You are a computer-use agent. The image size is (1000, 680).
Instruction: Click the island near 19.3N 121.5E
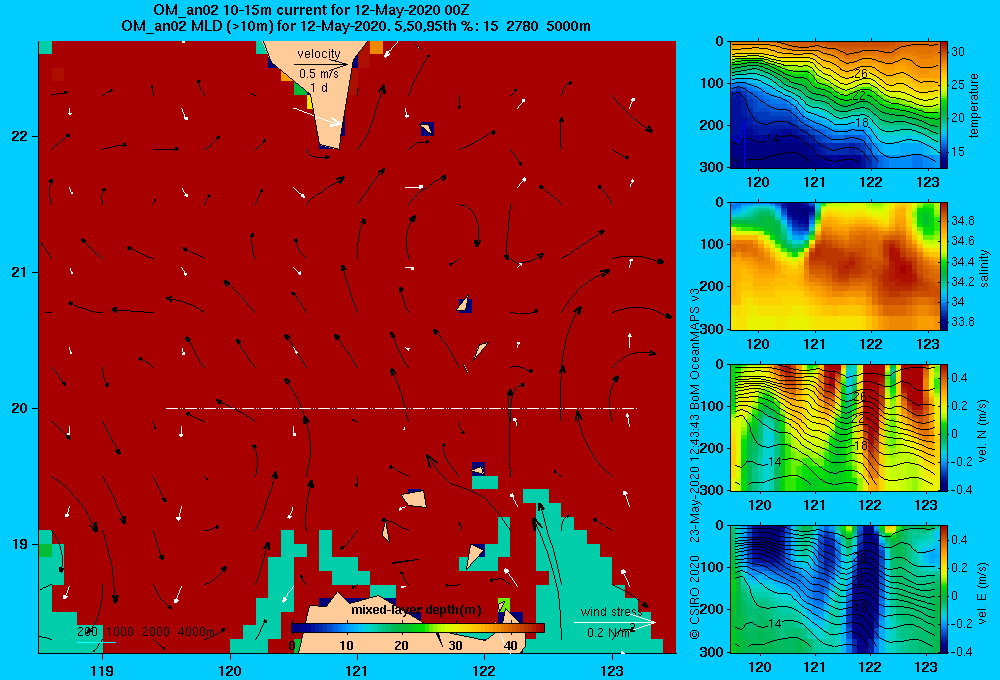coord(413,499)
